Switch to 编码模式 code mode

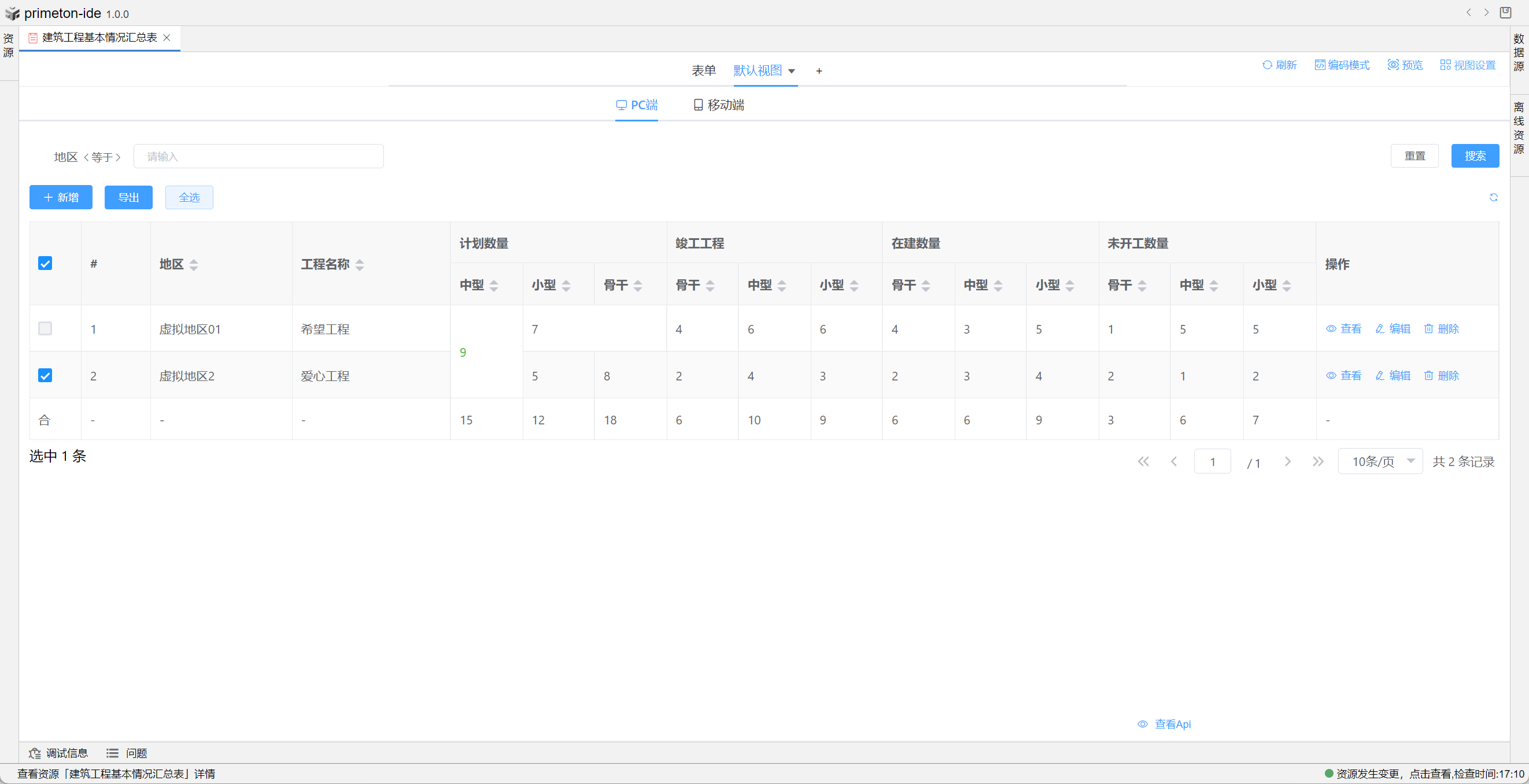1342,65
